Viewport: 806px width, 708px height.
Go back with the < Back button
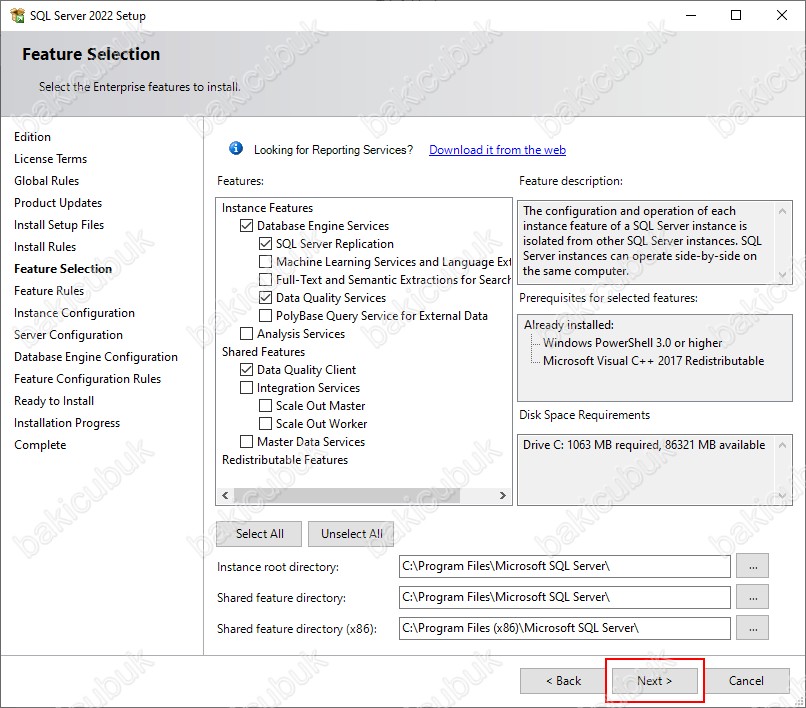[563, 681]
